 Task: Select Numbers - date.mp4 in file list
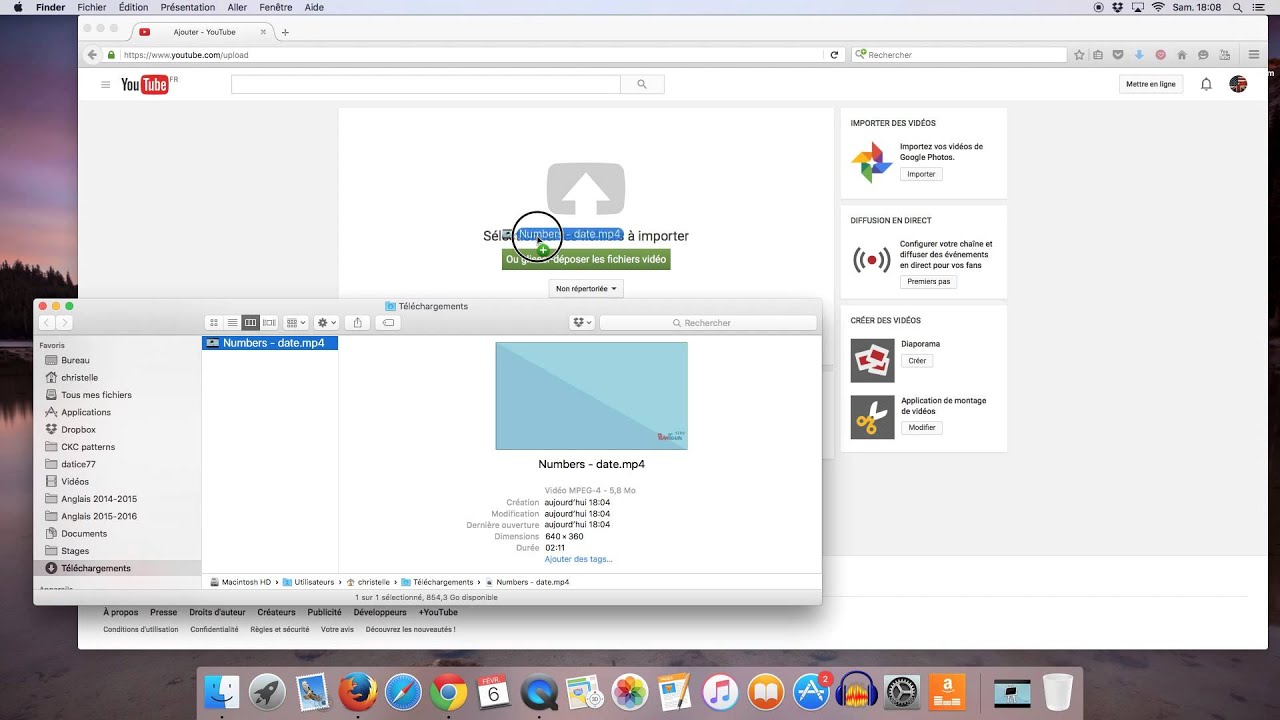point(270,343)
